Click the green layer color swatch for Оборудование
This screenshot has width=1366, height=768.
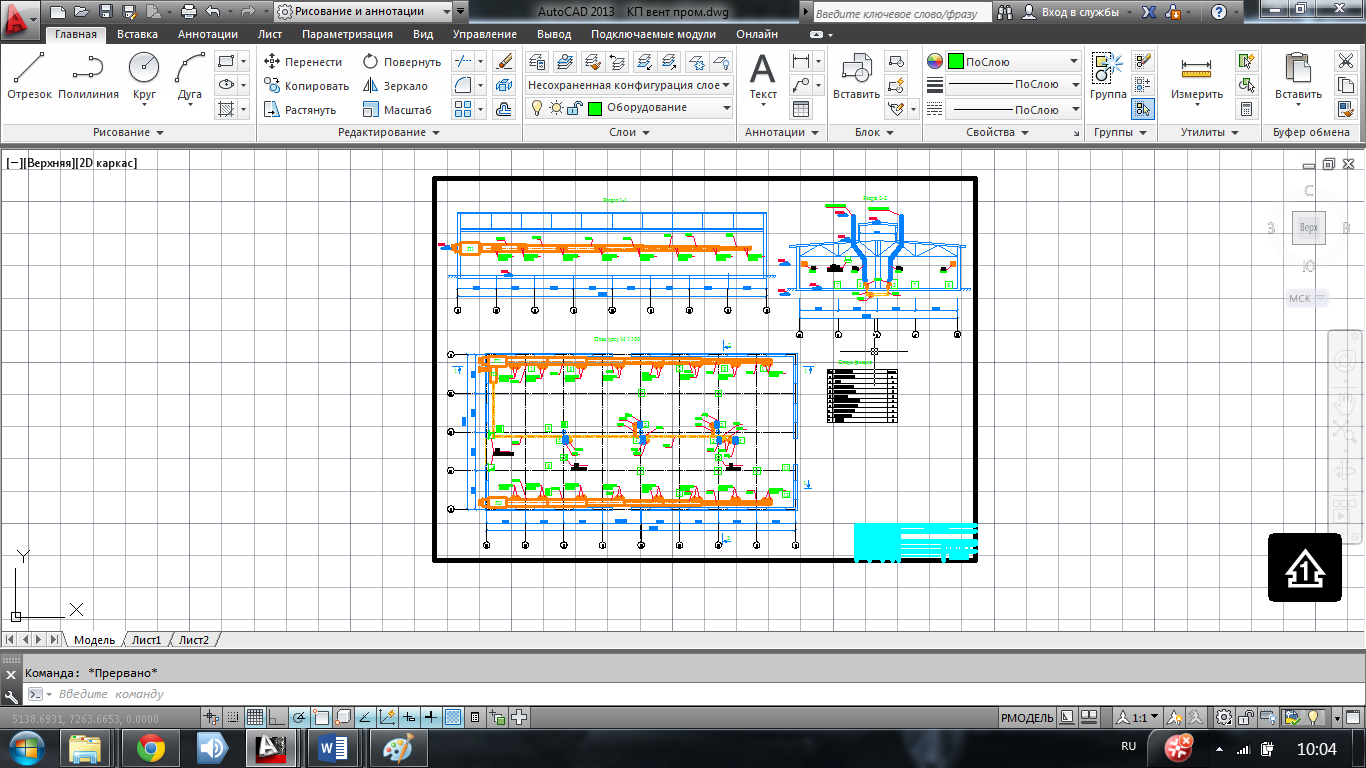click(594, 108)
